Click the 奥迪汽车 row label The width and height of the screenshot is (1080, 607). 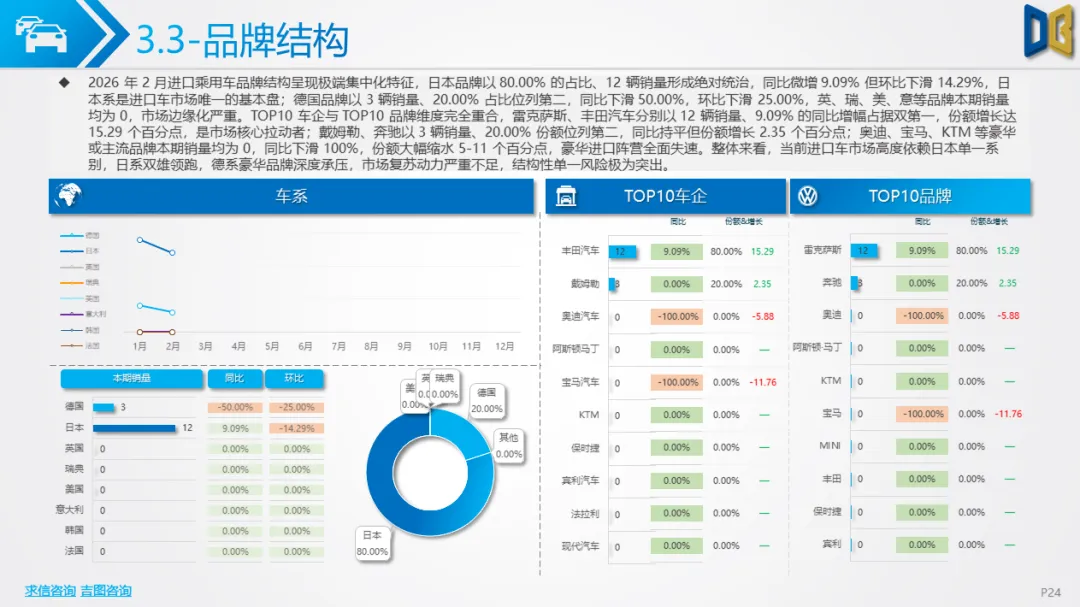point(580,316)
